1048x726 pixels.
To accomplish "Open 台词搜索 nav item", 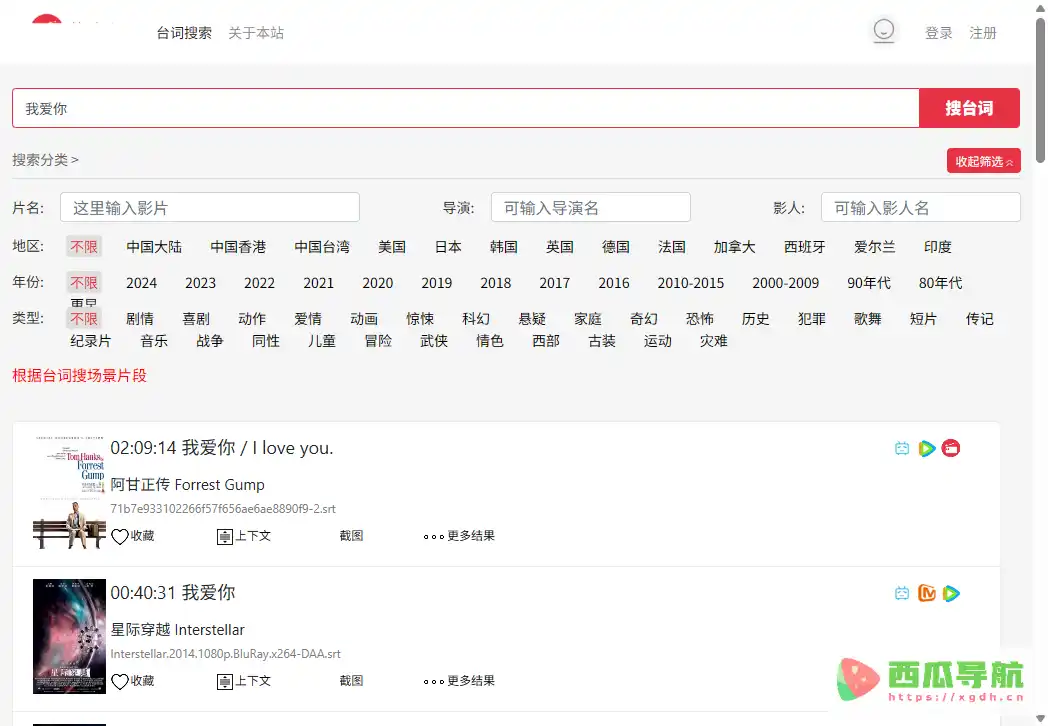I will pos(184,33).
